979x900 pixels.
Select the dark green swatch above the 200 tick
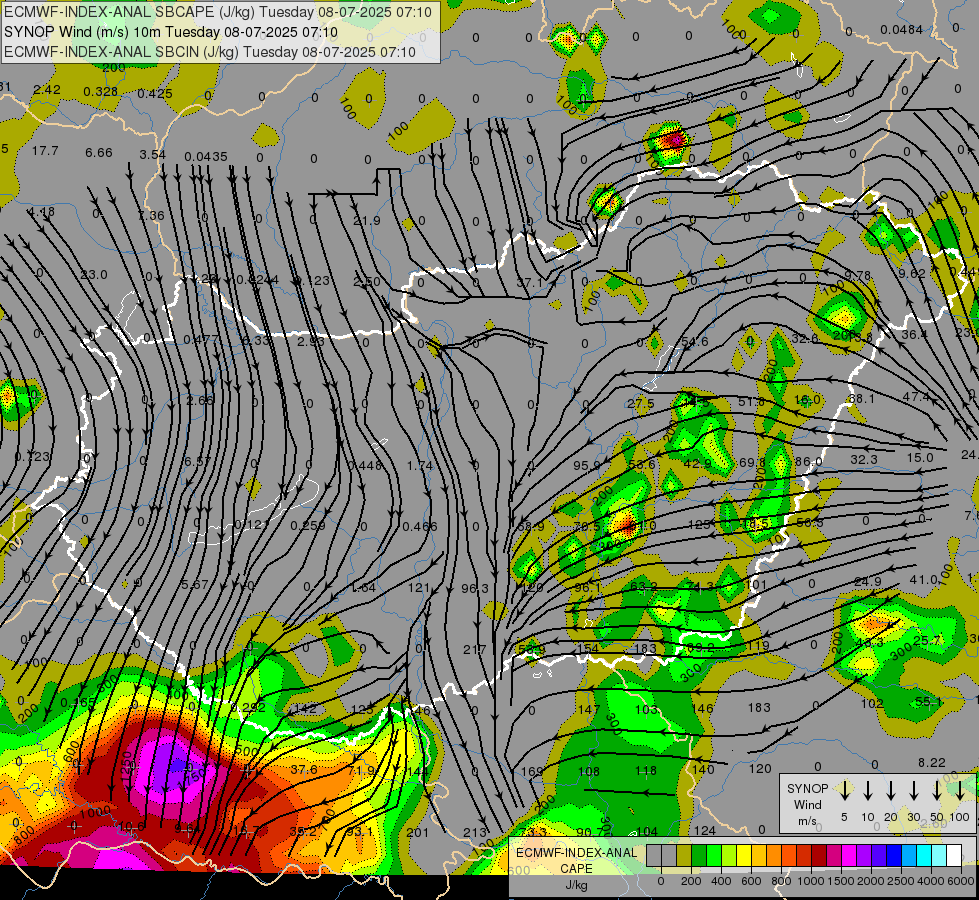tap(699, 856)
